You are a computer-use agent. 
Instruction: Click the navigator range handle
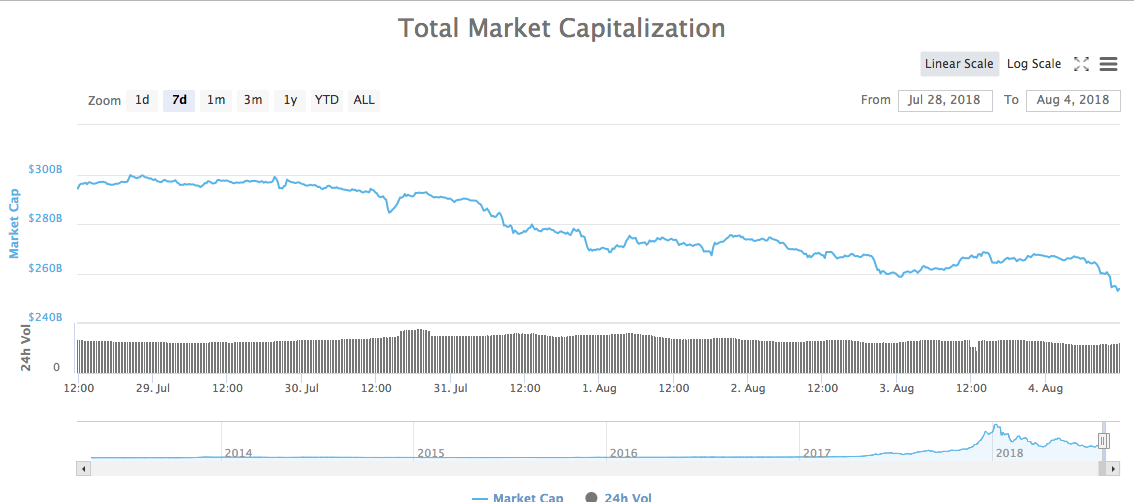(x=1104, y=440)
